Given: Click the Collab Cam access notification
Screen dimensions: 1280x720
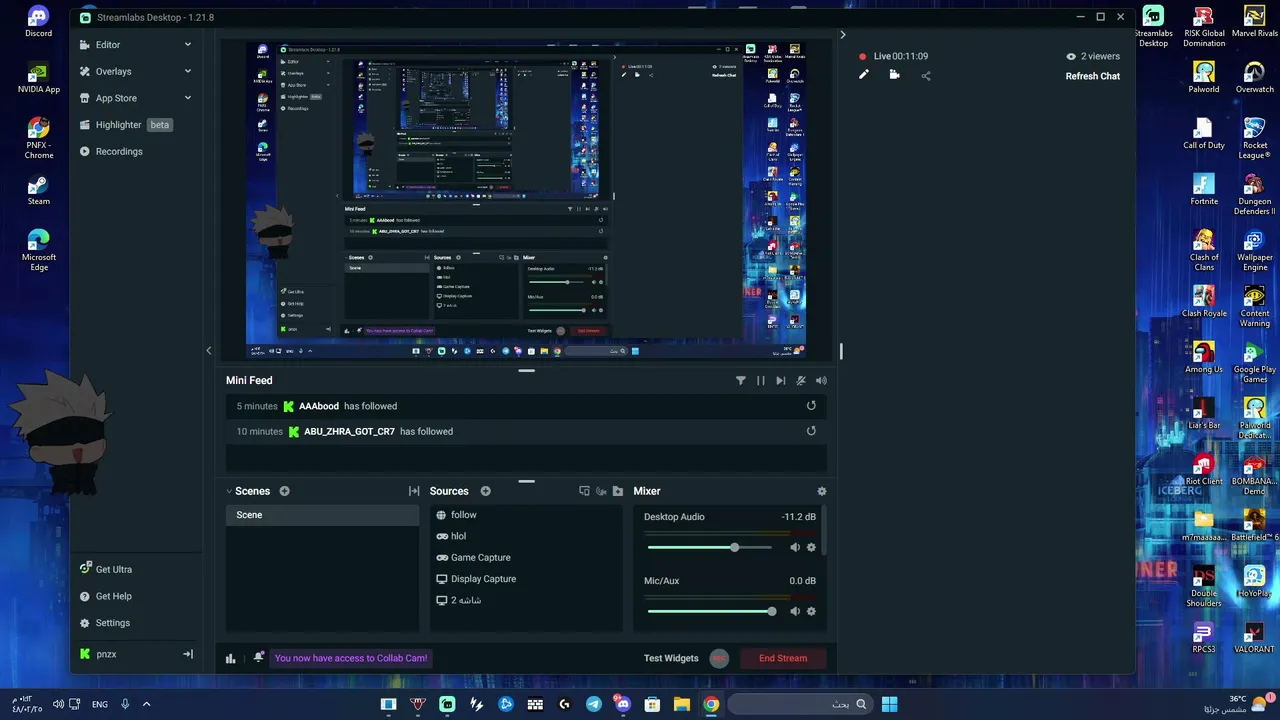Looking at the screenshot, I should point(351,658).
